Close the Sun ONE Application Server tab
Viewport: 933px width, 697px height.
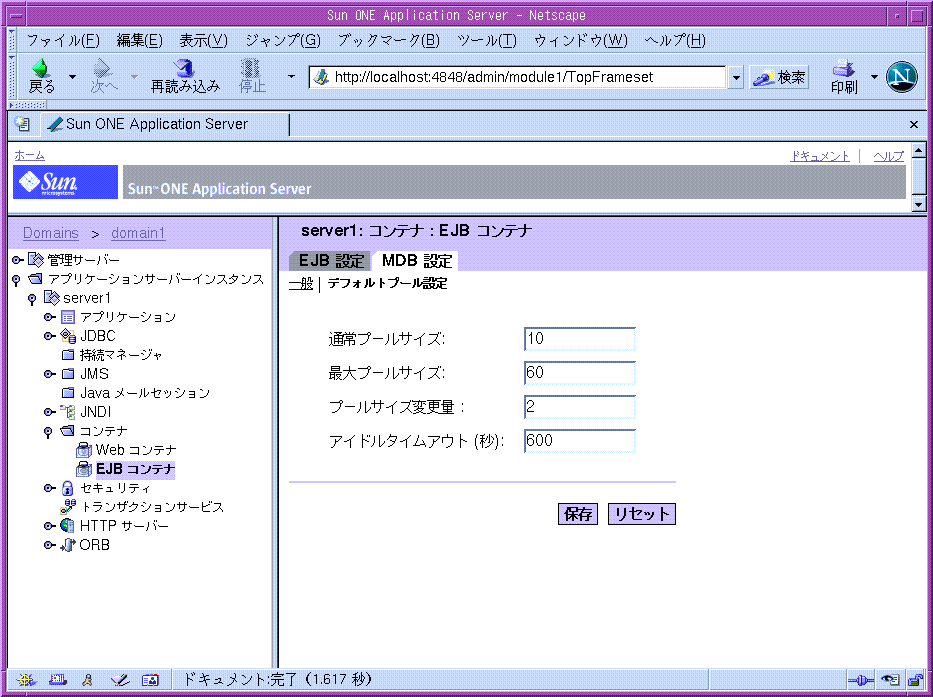coord(914,124)
